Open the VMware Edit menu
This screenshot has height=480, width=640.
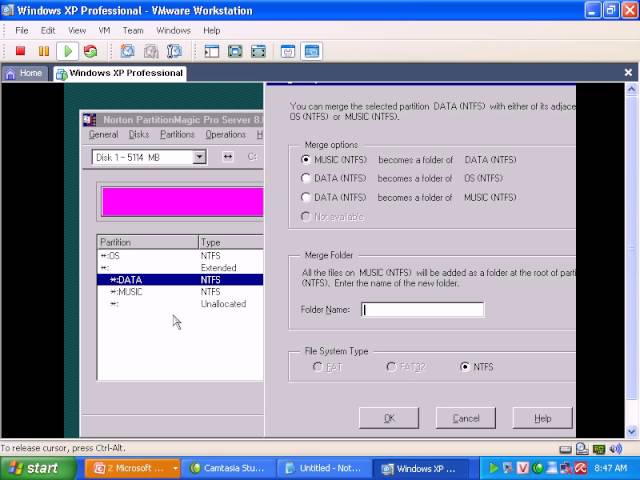pos(48,30)
